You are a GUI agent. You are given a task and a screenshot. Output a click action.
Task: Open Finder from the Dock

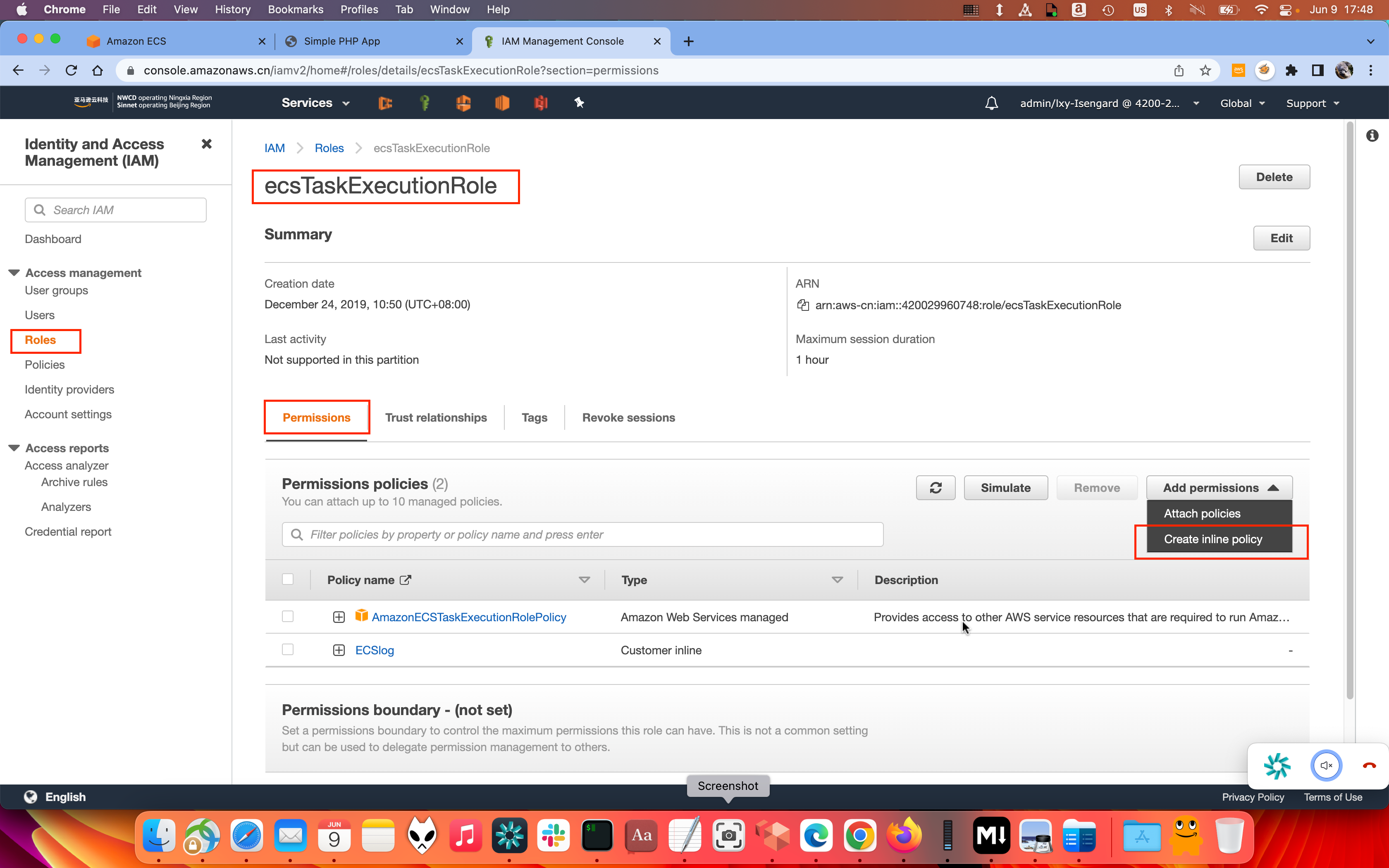(159, 835)
